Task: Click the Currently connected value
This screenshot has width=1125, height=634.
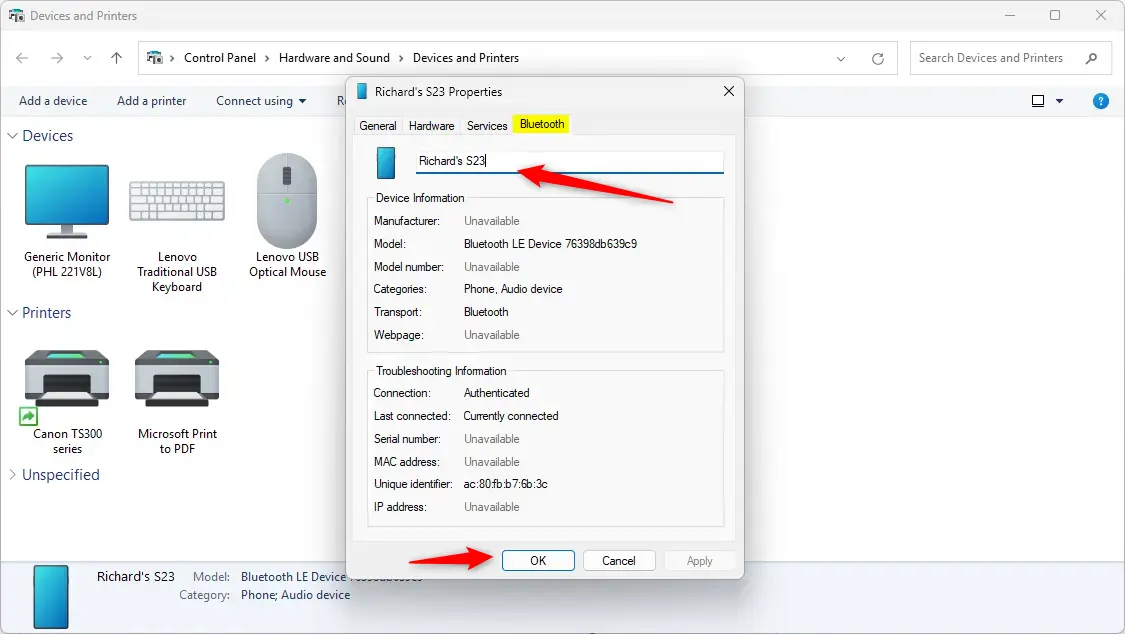Action: [511, 416]
